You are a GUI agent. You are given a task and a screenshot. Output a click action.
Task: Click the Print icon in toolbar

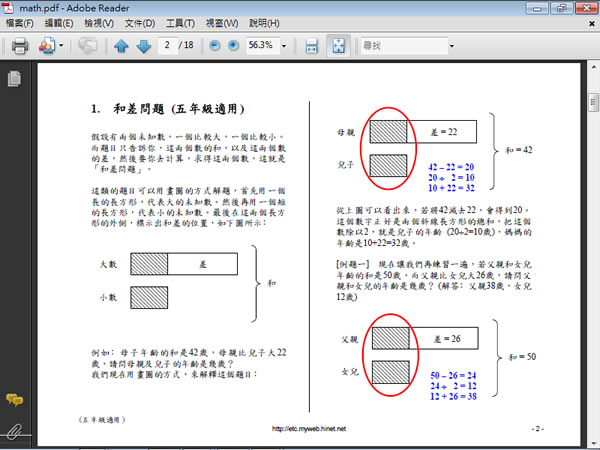(19, 46)
